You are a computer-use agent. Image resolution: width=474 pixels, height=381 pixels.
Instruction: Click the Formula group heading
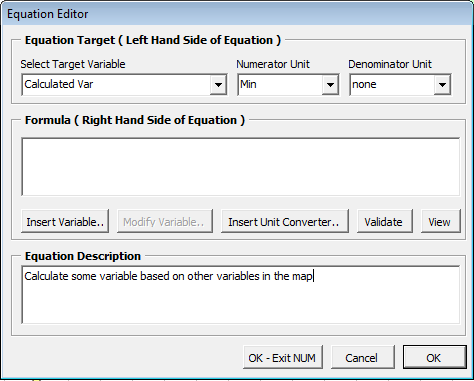tap(135, 120)
